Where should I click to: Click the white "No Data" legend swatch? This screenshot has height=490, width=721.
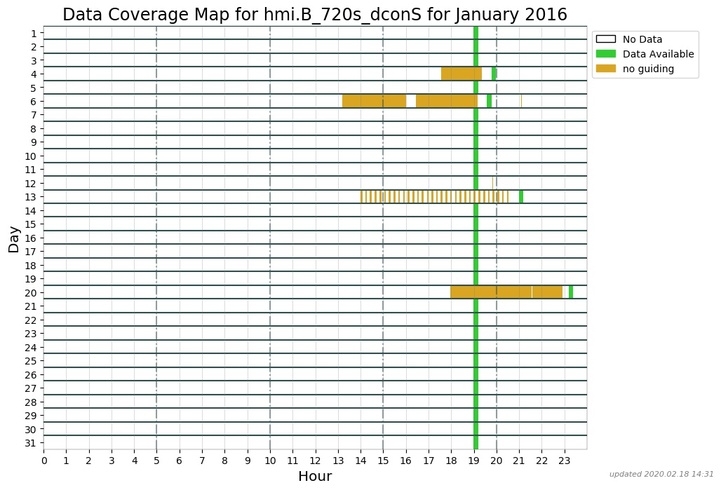click(606, 39)
